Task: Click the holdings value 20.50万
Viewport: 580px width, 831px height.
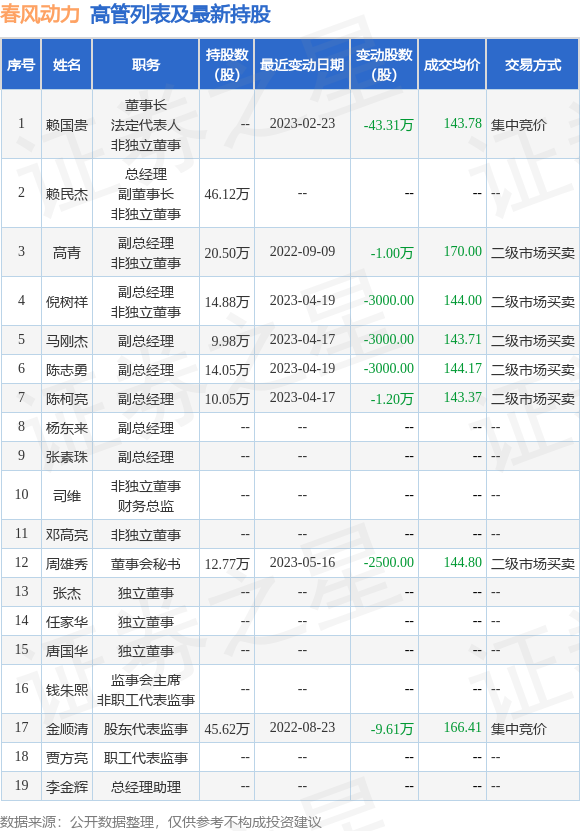Action: (x=227, y=253)
